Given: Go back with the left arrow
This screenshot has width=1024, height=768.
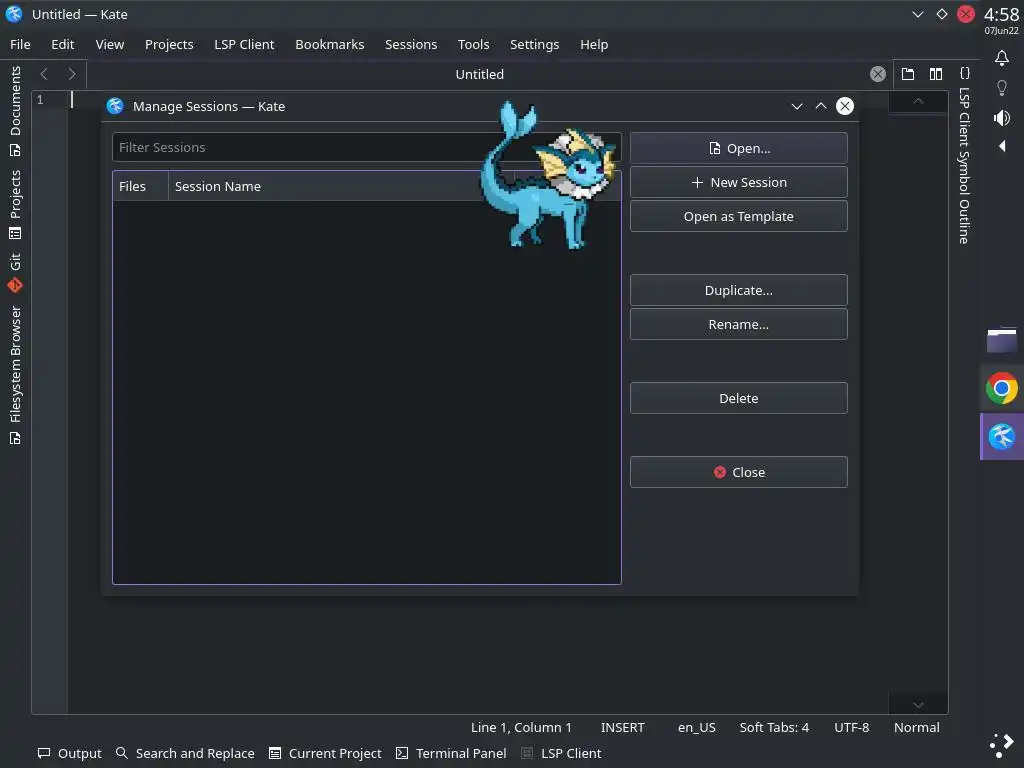Looking at the screenshot, I should (x=44, y=74).
